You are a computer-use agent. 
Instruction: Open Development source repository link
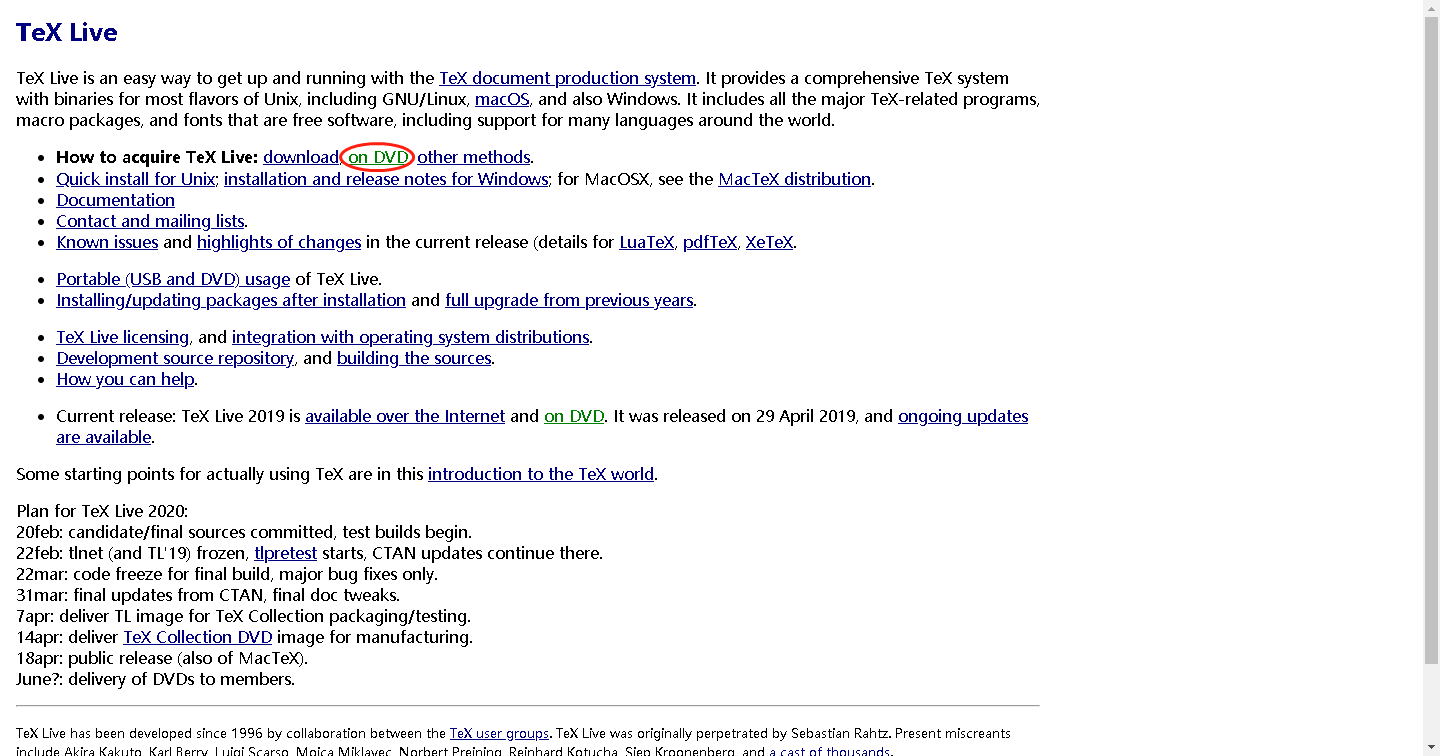click(x=175, y=358)
